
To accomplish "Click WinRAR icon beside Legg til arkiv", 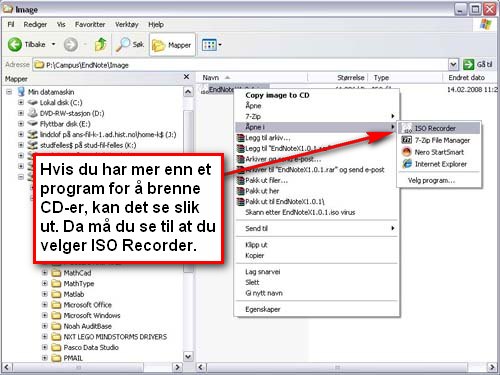I will pyautogui.click(x=240, y=138).
